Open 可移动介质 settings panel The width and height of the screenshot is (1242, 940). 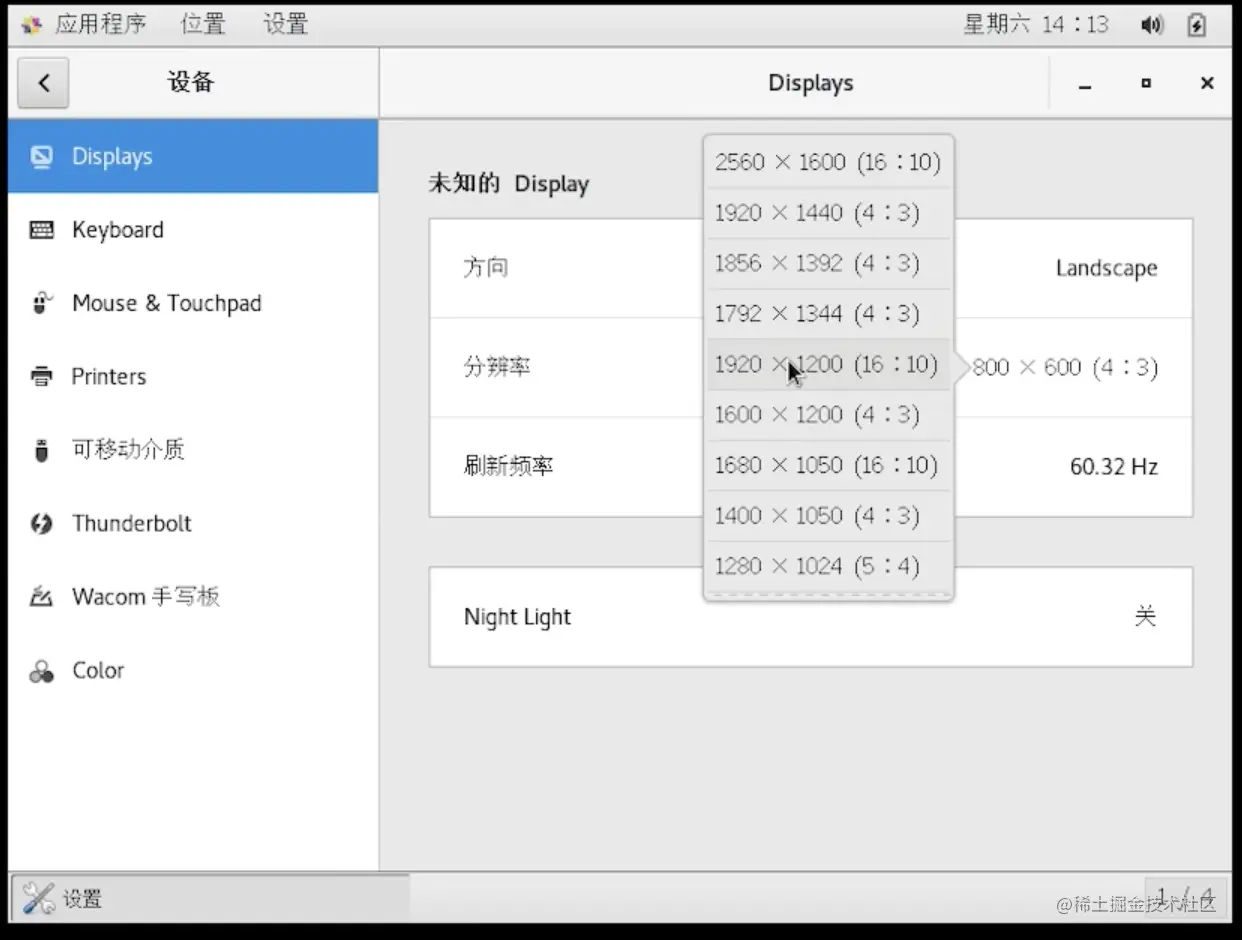[193, 450]
